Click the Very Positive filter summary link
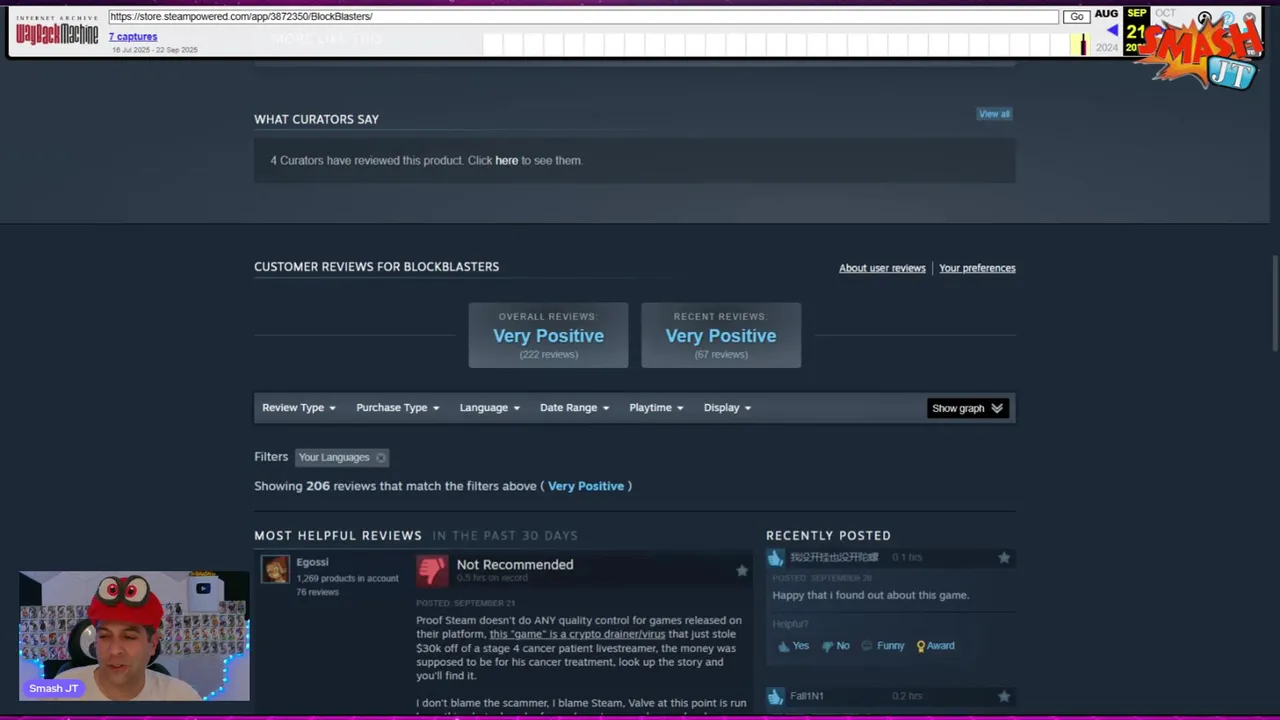Image resolution: width=1280 pixels, height=720 pixels. point(586,486)
